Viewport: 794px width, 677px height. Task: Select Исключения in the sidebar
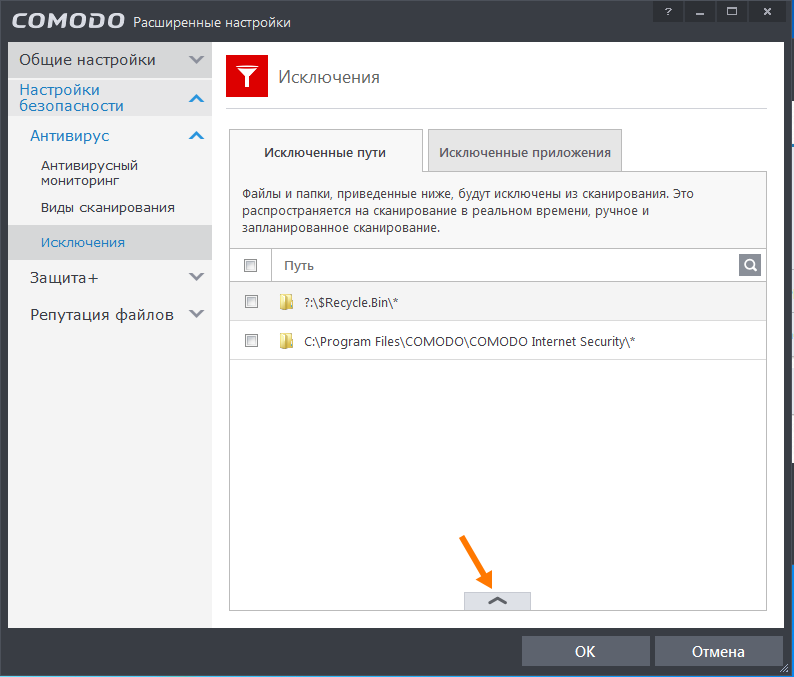coord(110,243)
